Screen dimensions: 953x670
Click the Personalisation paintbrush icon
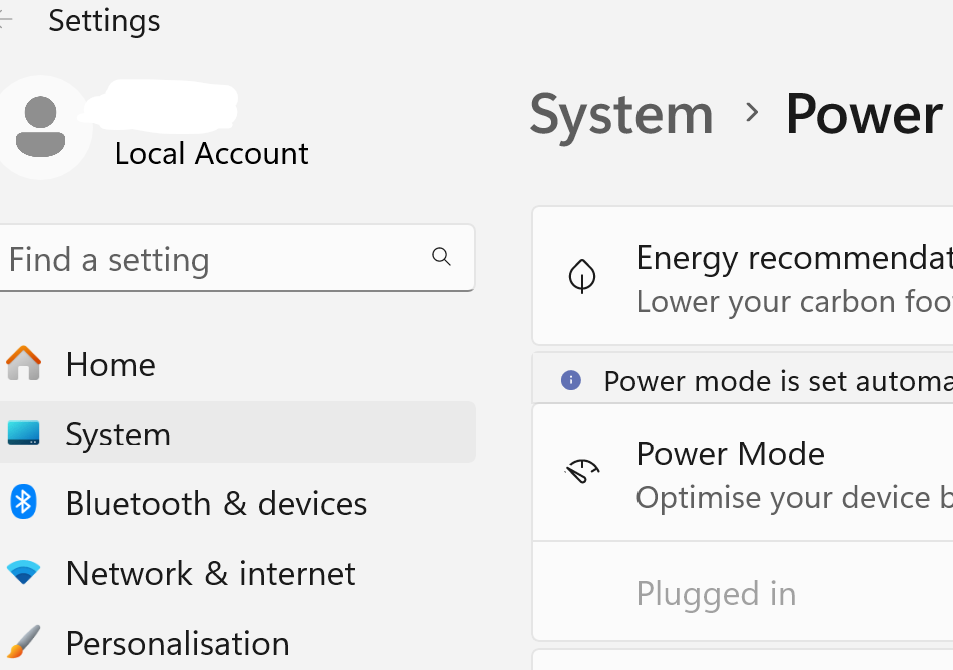(23, 642)
